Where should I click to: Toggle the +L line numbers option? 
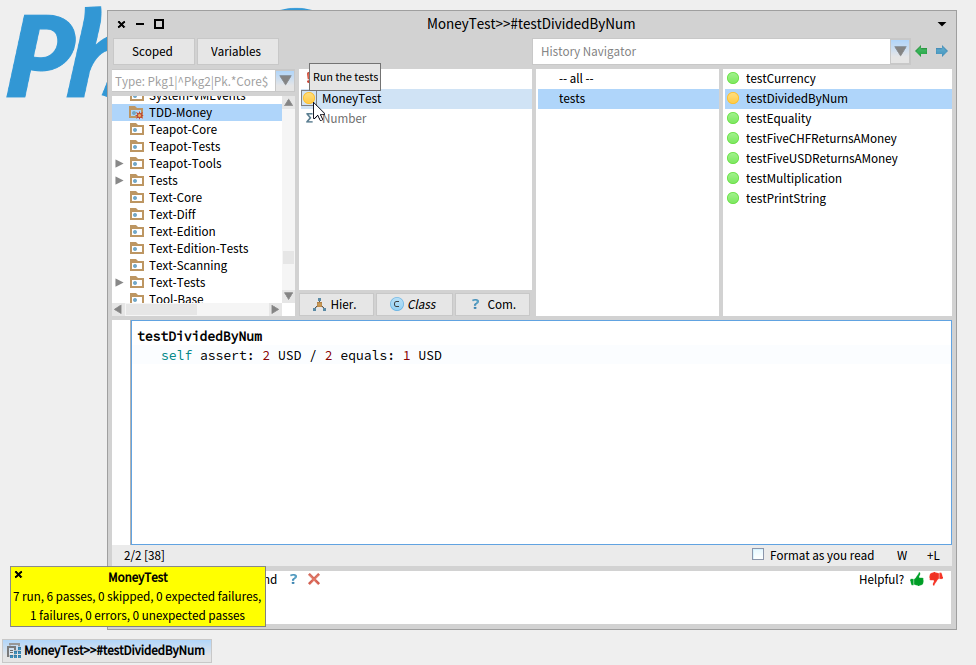933,555
